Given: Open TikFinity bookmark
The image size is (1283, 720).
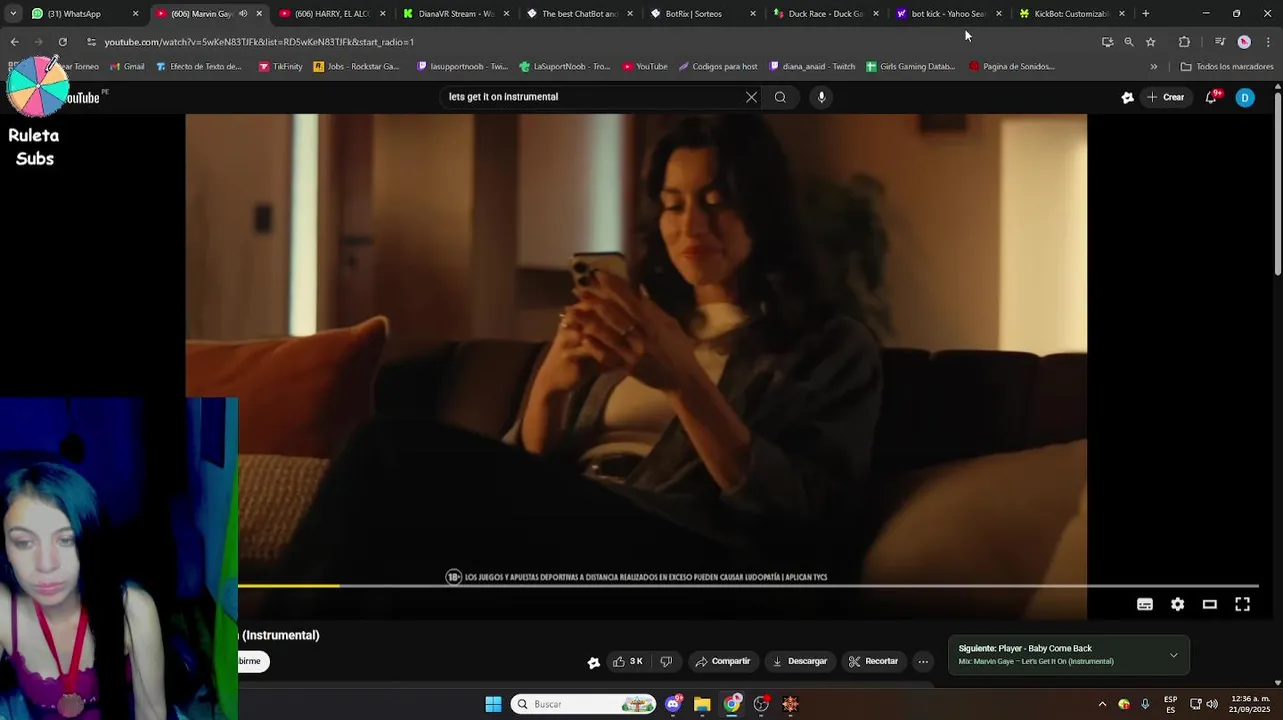Looking at the screenshot, I should pyautogui.click(x=280, y=67).
